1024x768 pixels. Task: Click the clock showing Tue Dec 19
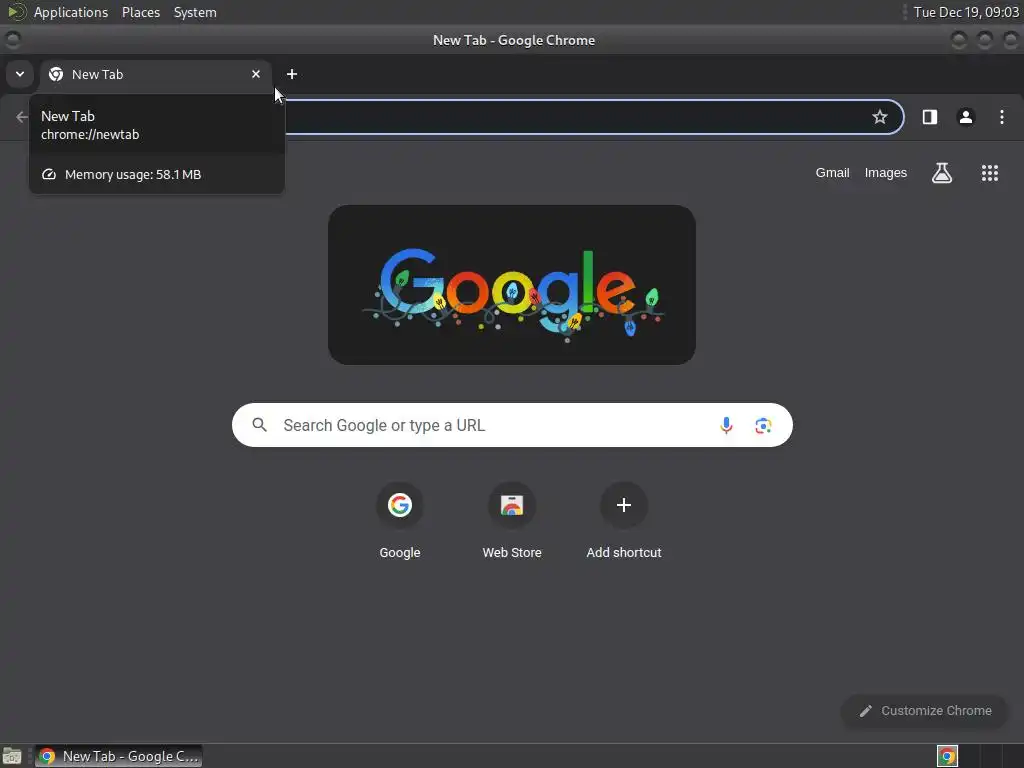pos(966,12)
